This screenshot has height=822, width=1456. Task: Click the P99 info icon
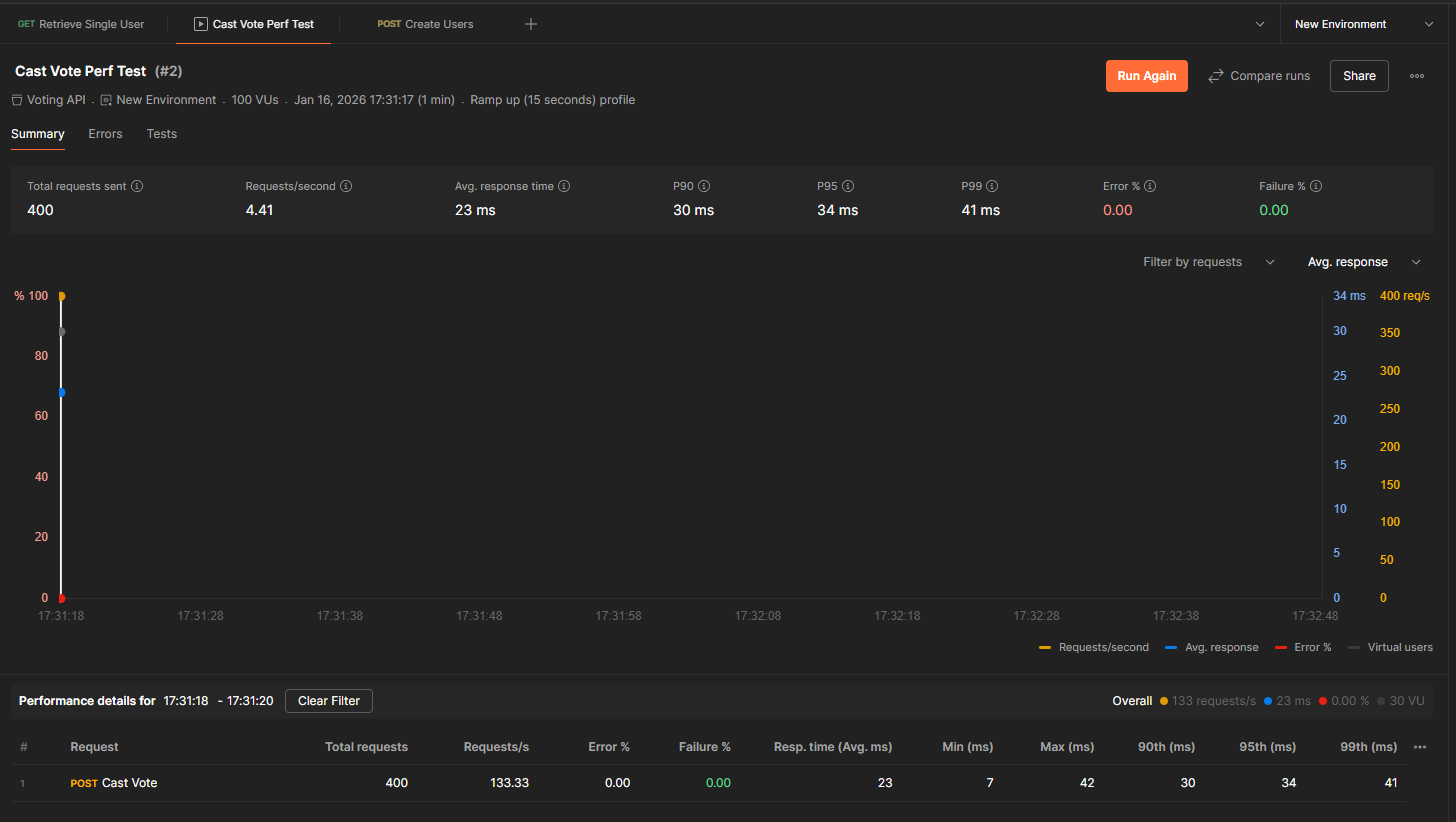pos(992,186)
